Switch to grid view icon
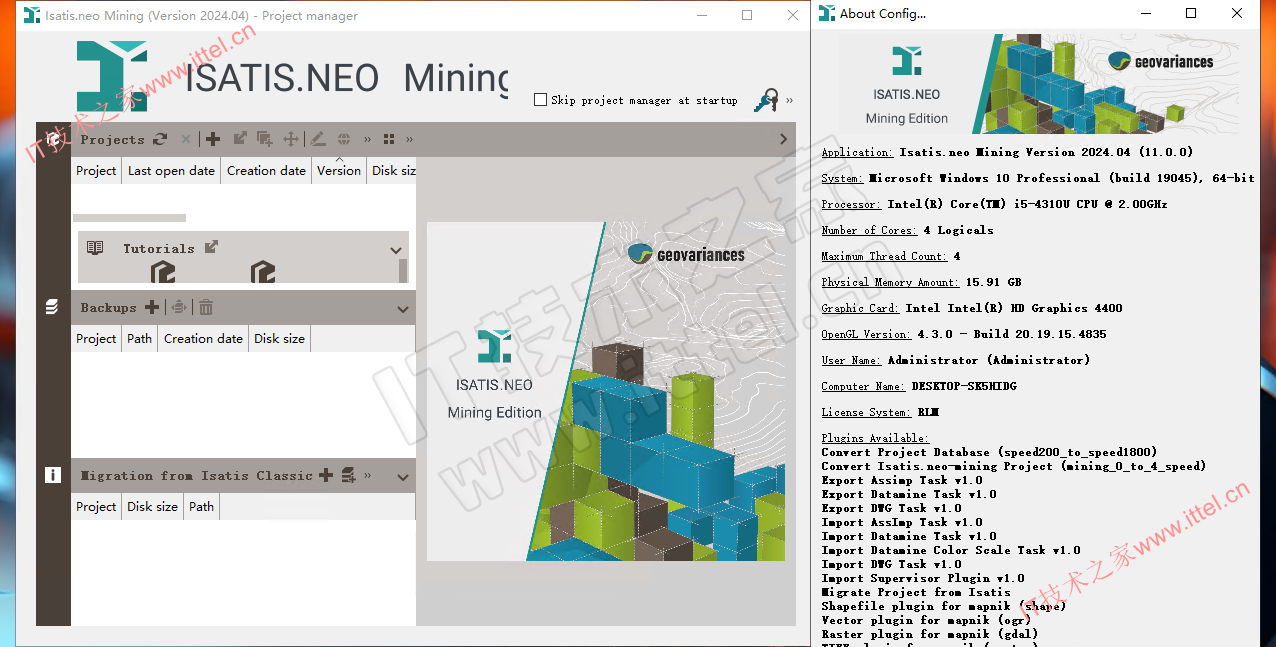This screenshot has height=647, width=1276. point(389,139)
